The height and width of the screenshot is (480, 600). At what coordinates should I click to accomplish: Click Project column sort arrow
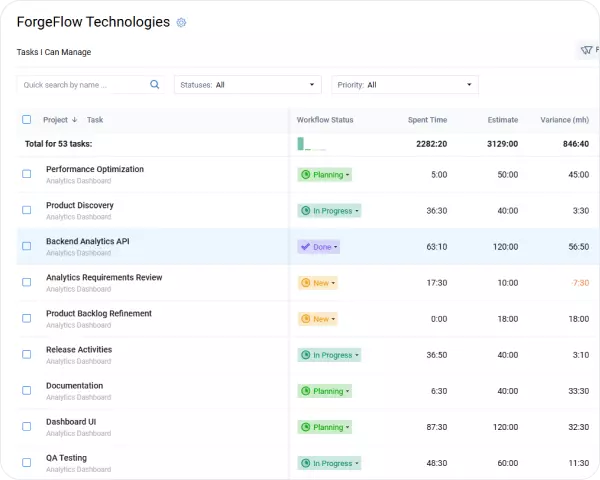click(x=75, y=120)
